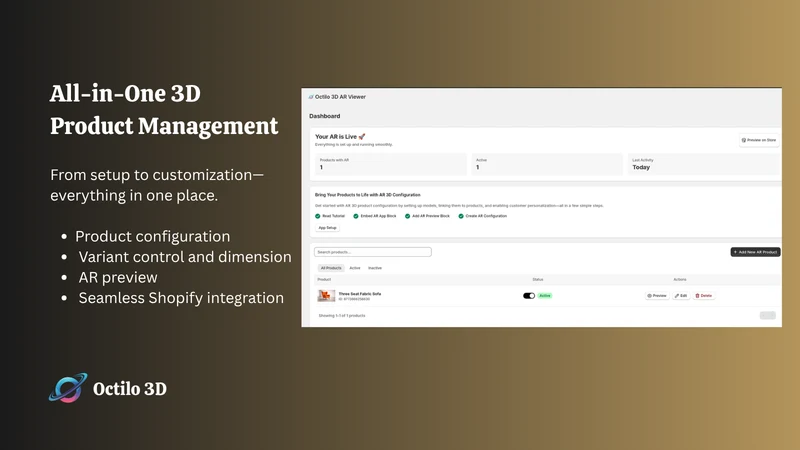Preview the Three Seat Fabric Sofa
800x450 pixels.
pos(657,295)
